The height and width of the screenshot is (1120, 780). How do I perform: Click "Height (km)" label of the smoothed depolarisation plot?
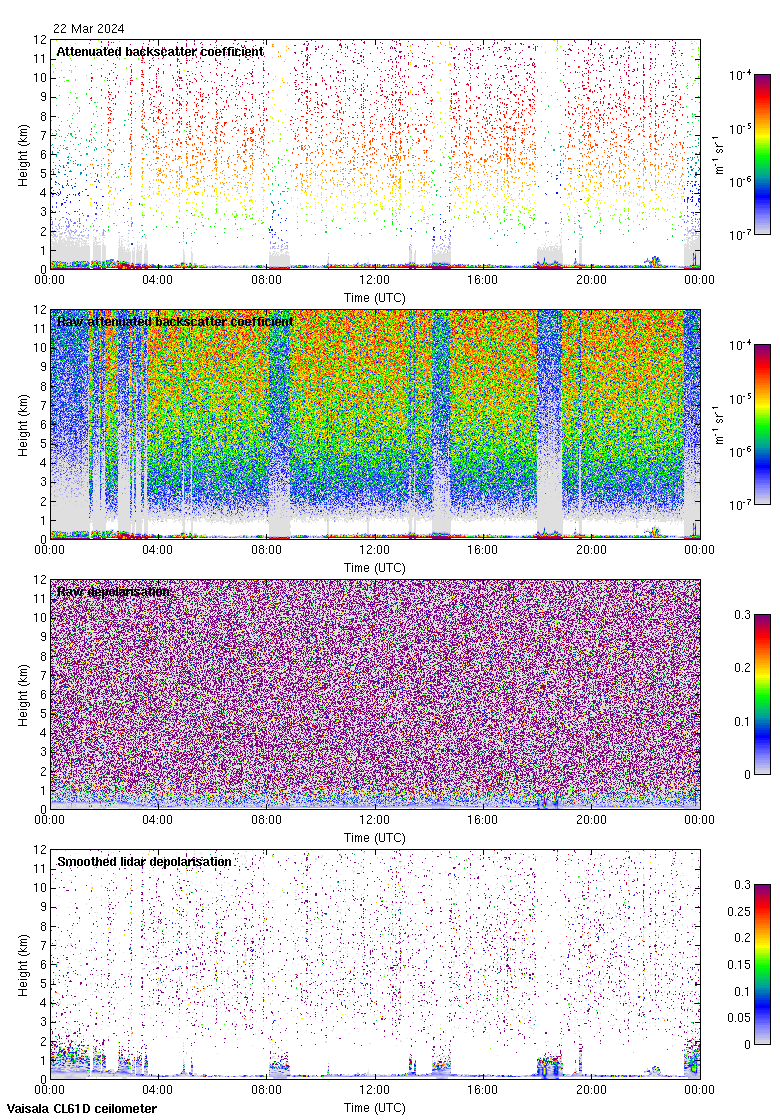coord(24,964)
